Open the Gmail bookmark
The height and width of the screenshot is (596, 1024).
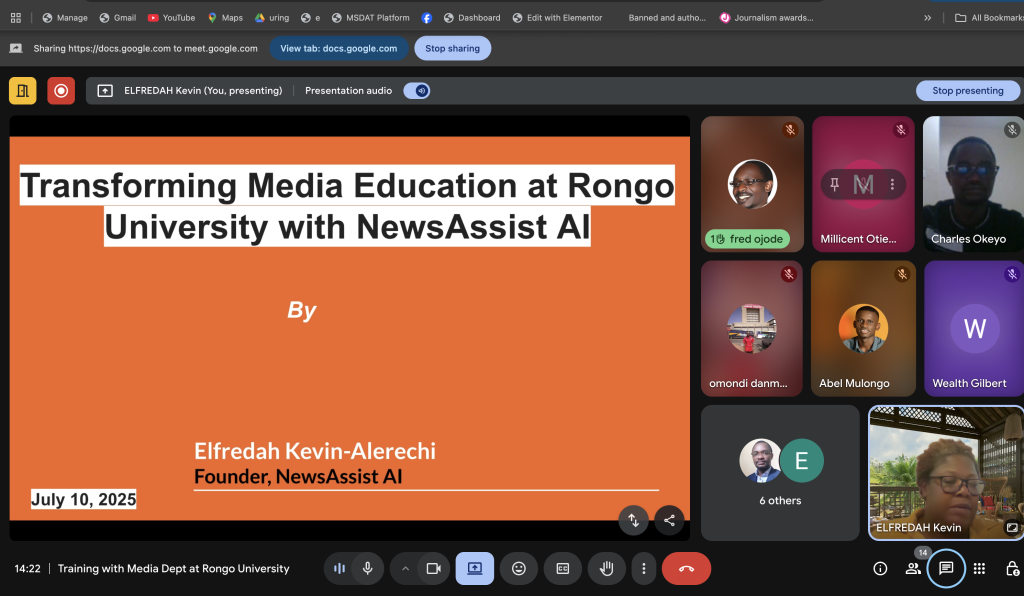(x=118, y=18)
